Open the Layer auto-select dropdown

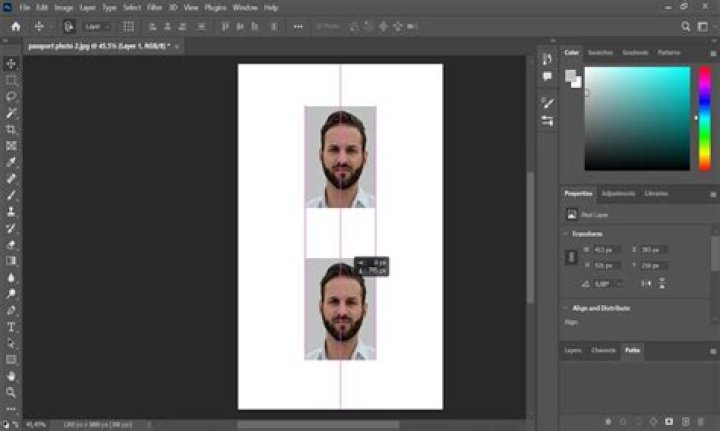pos(97,27)
